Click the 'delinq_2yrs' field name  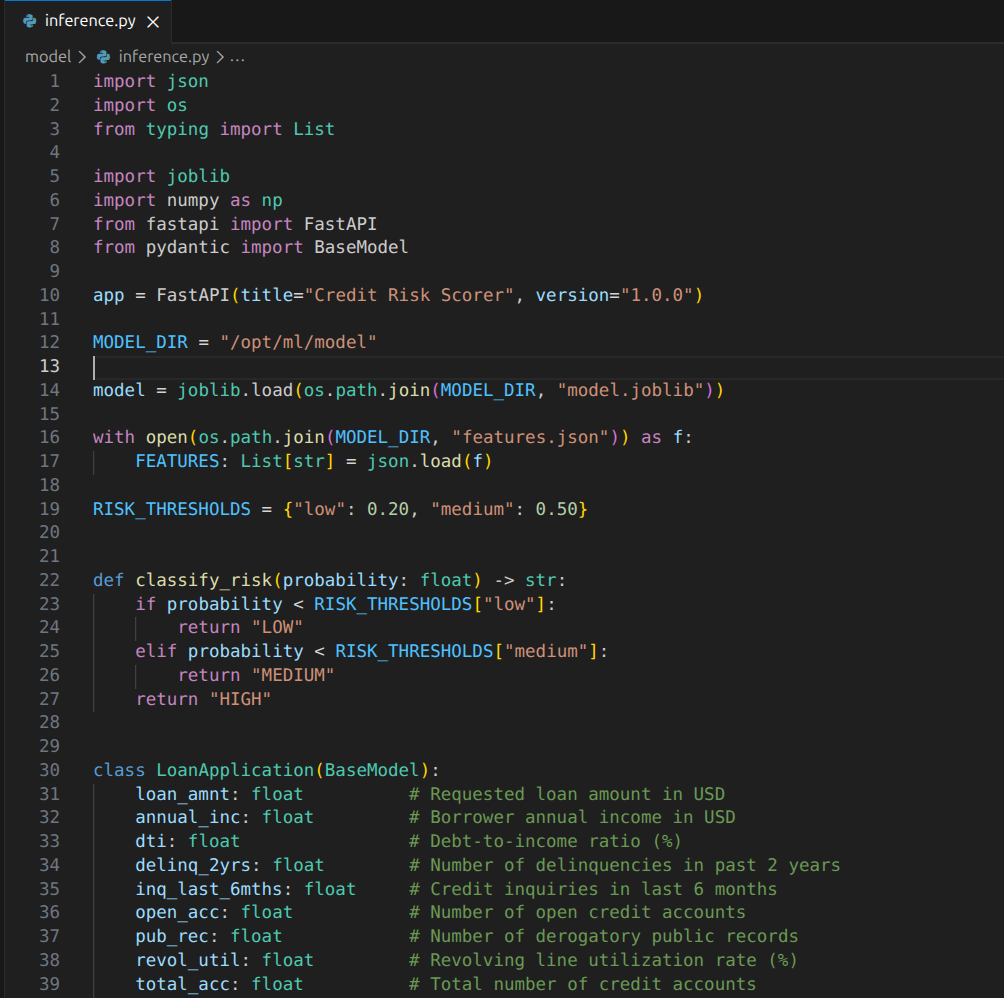coord(193,865)
